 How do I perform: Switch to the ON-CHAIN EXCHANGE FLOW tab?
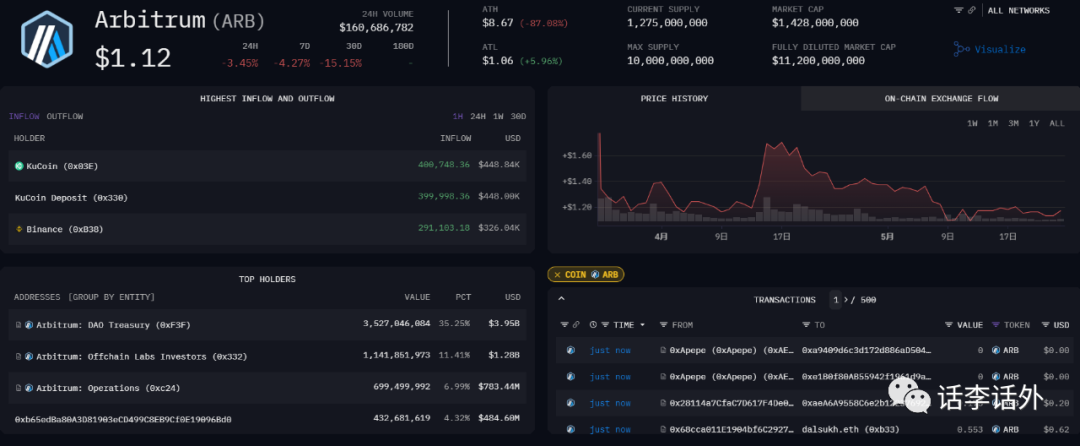point(941,98)
